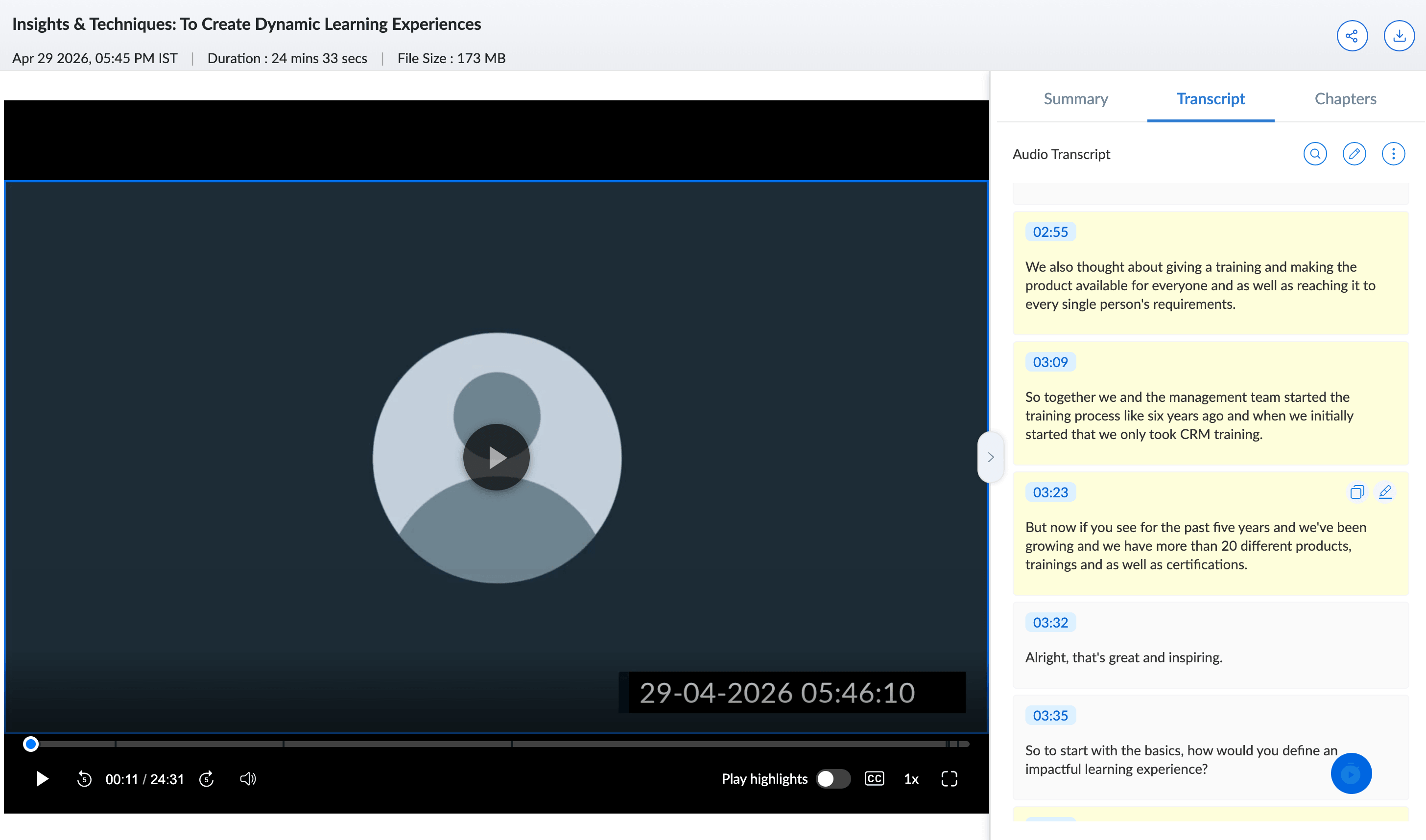The image size is (1426, 840).
Task: Enter fullscreen mode
Action: 949,779
